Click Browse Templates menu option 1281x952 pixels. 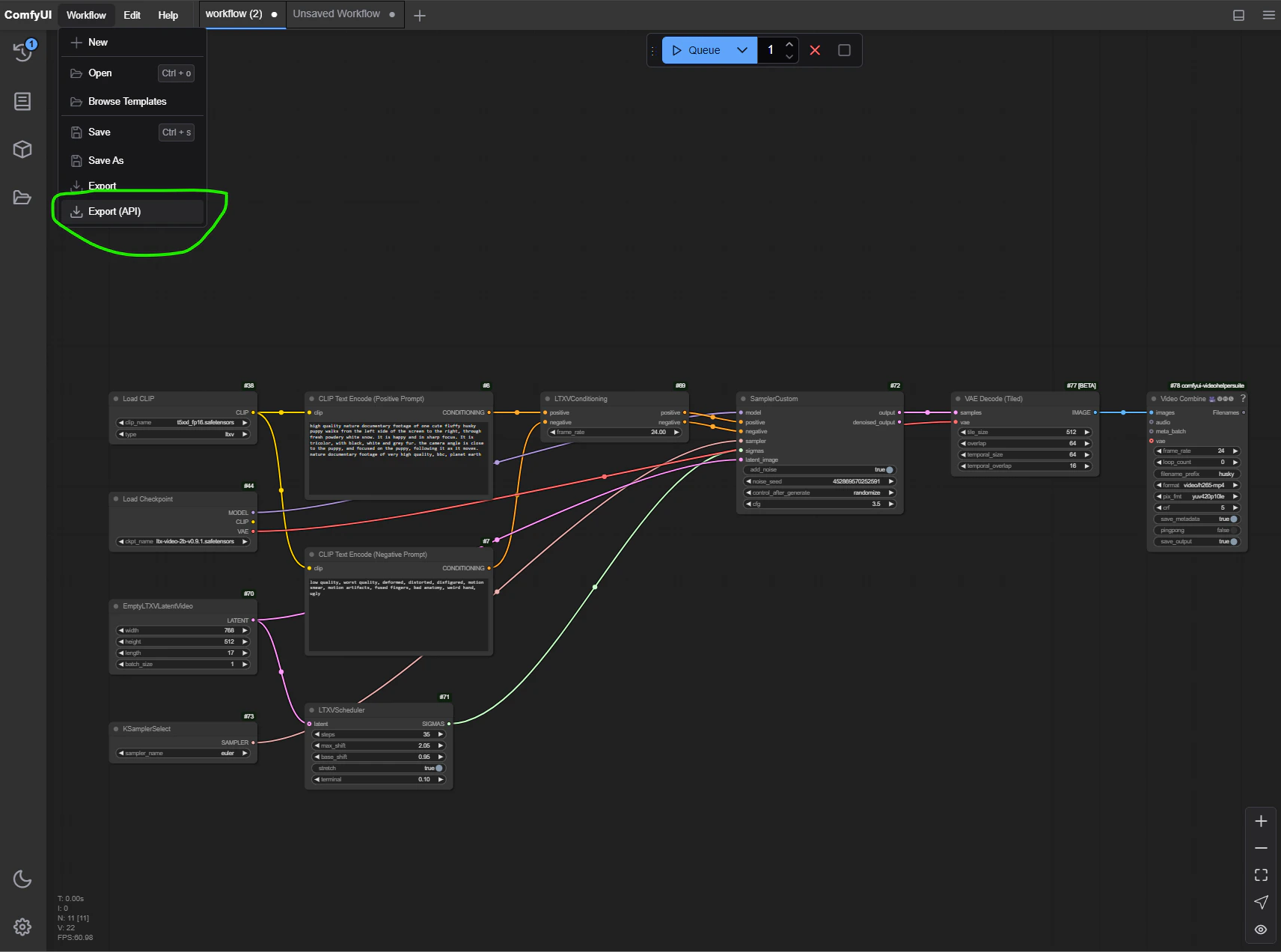[127, 102]
